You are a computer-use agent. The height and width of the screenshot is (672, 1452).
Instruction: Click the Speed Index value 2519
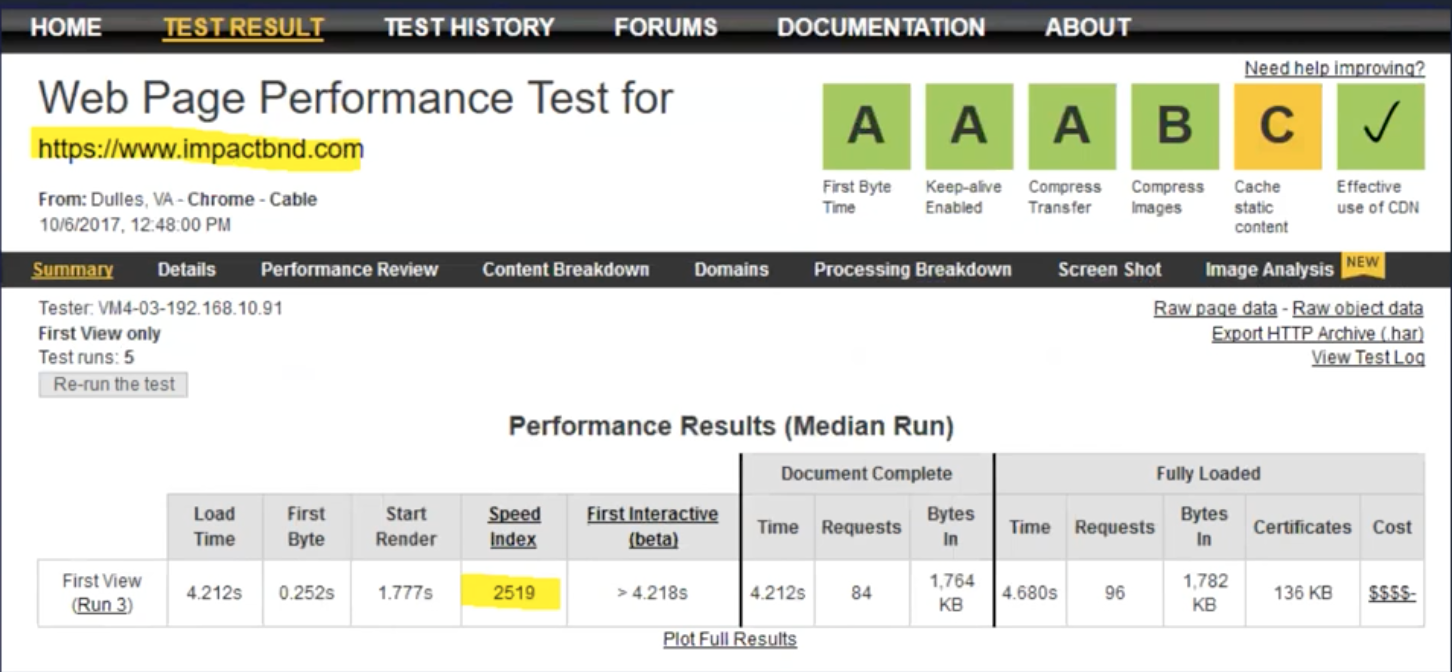(x=514, y=593)
